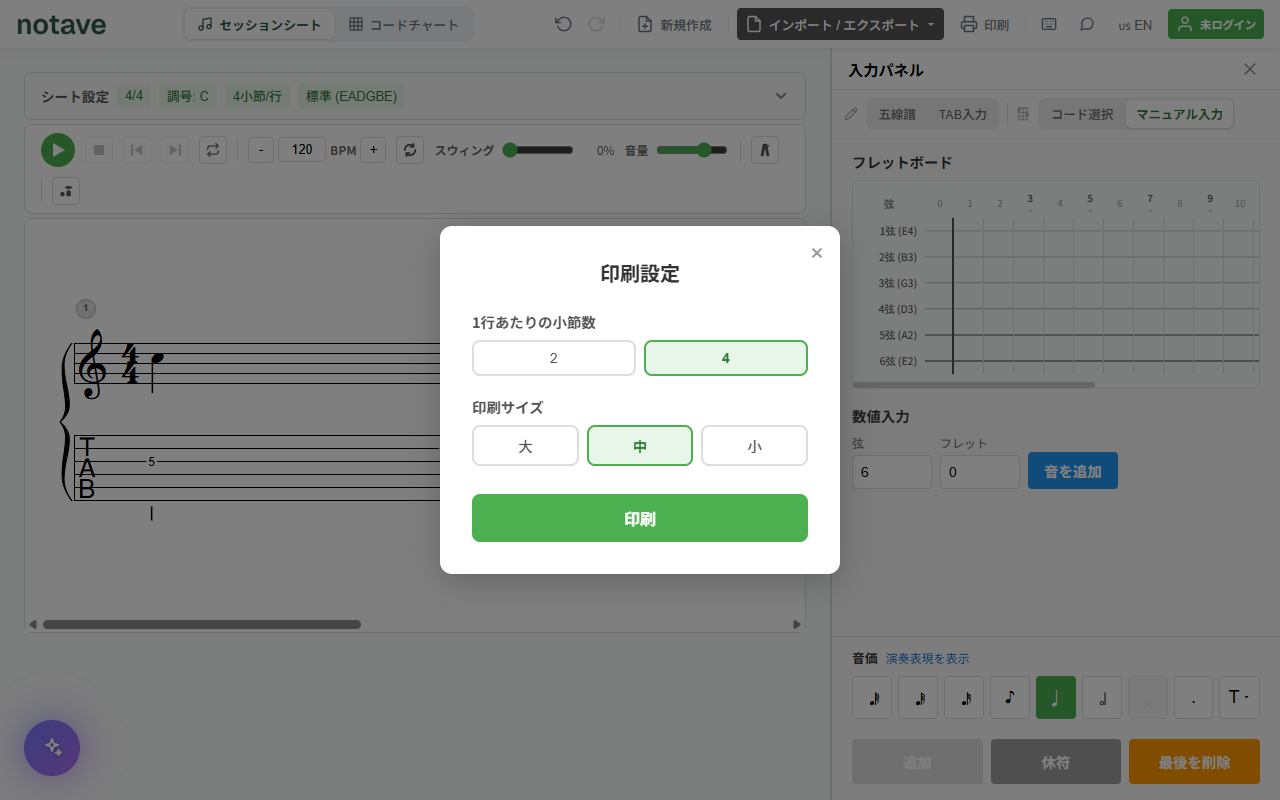1280x800 pixels.
Task: Click the フレット fret number field
Action: (980, 472)
